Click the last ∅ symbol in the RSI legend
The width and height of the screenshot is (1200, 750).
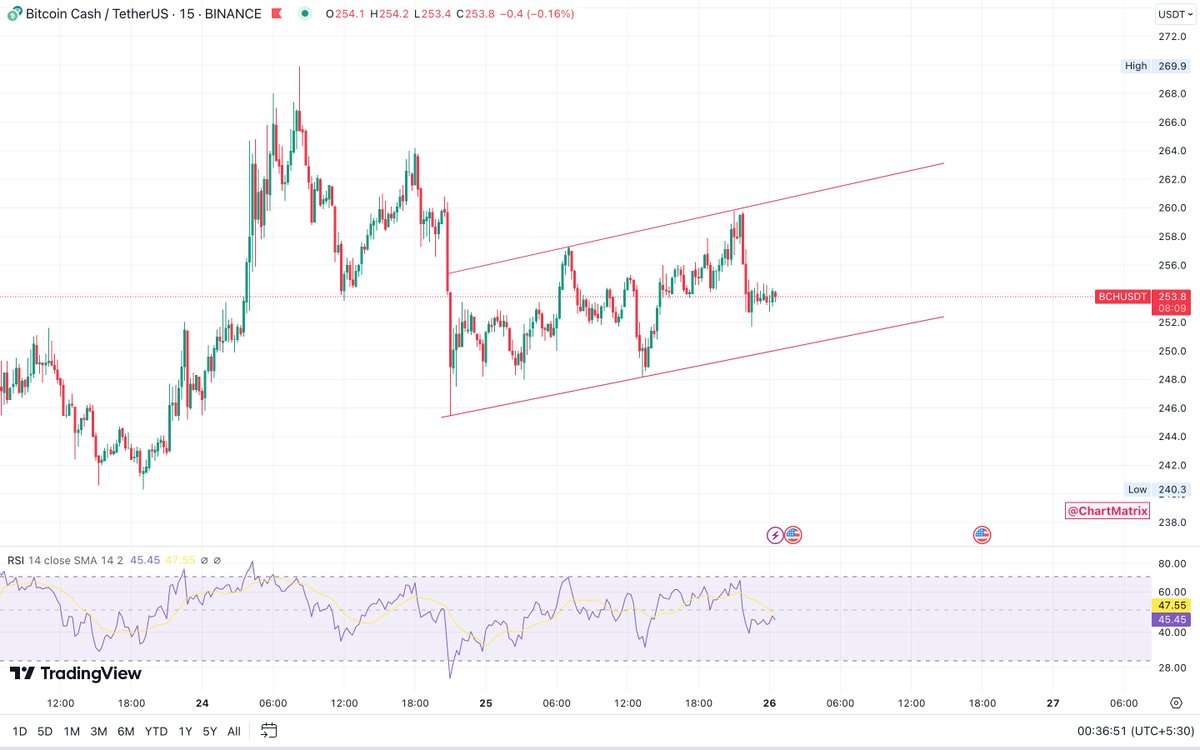click(217, 560)
